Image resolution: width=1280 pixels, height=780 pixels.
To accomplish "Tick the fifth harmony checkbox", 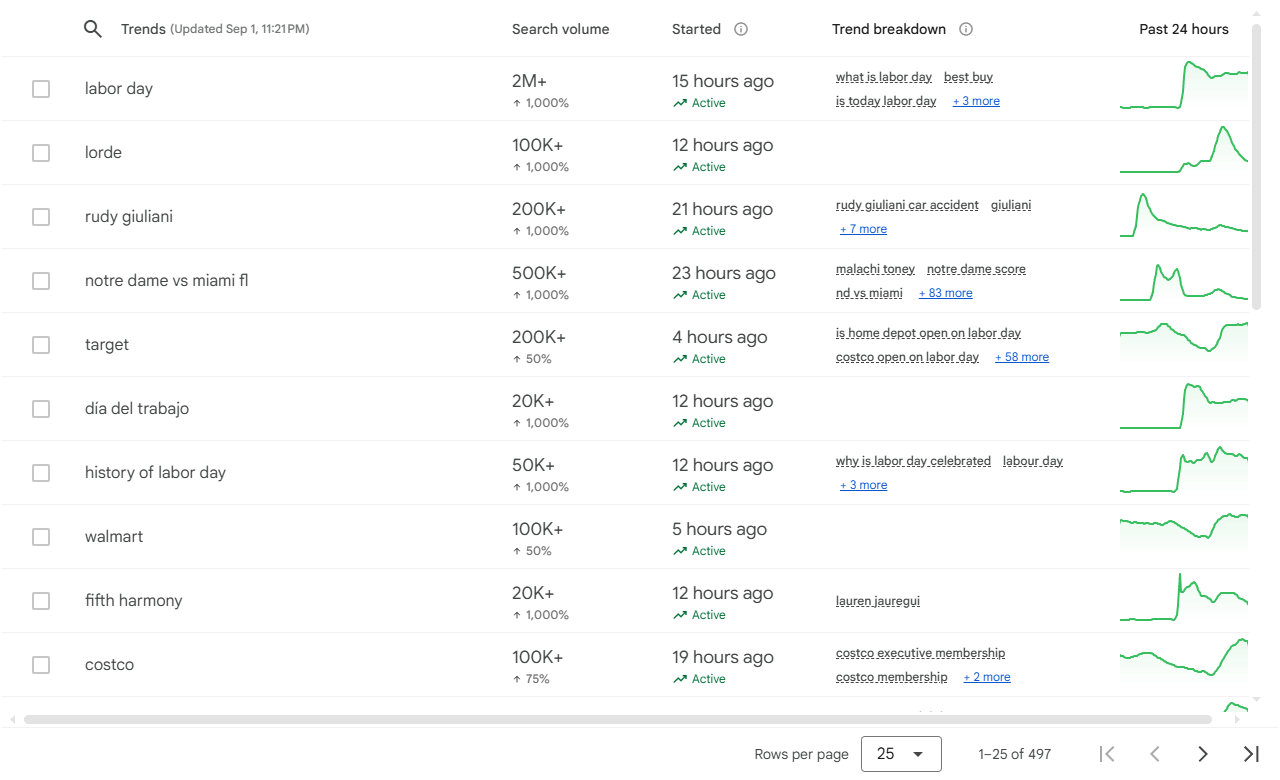I will (x=41, y=601).
